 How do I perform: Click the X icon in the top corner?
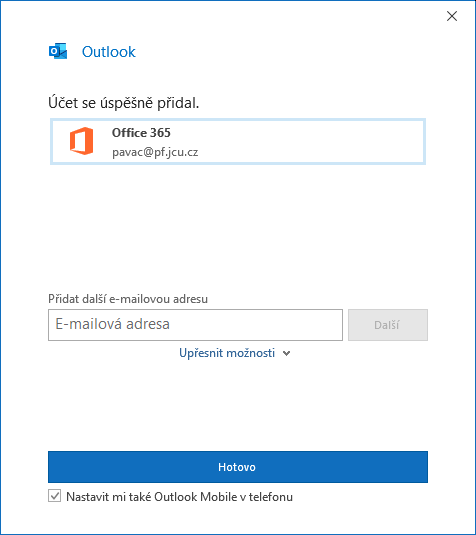point(452,16)
